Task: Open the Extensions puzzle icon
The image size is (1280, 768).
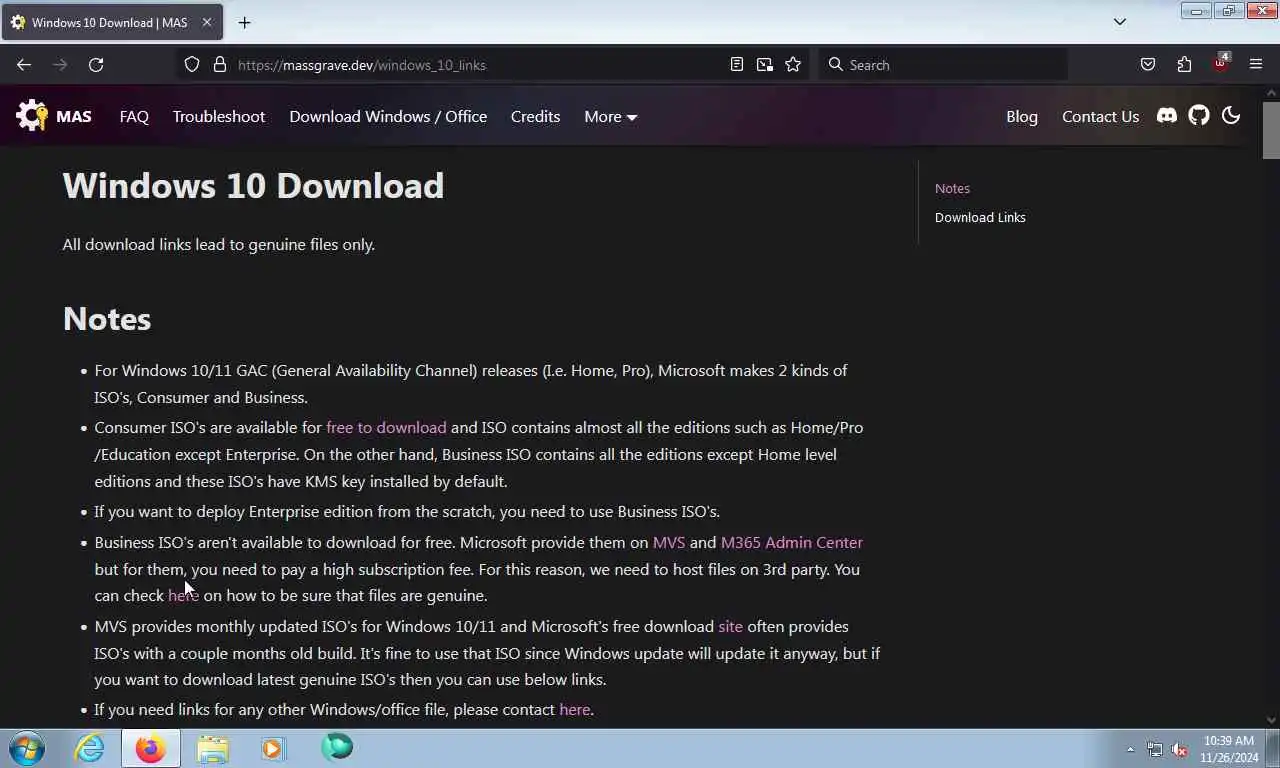Action: tap(1184, 65)
